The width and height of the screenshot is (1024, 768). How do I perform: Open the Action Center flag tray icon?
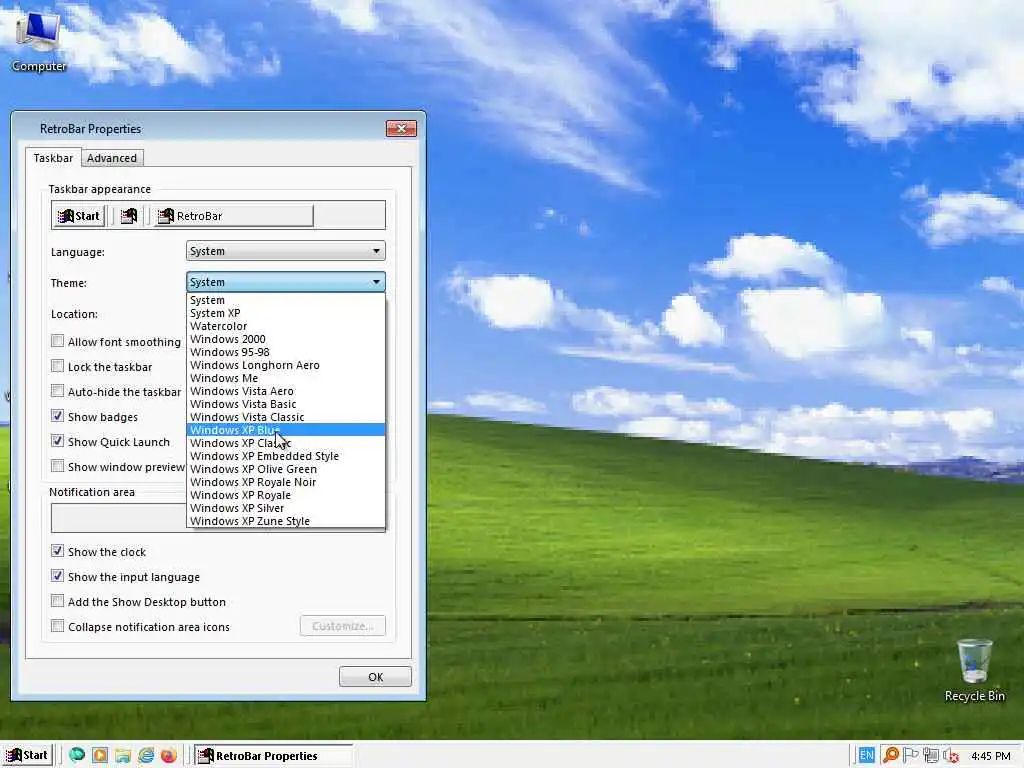pos(910,755)
